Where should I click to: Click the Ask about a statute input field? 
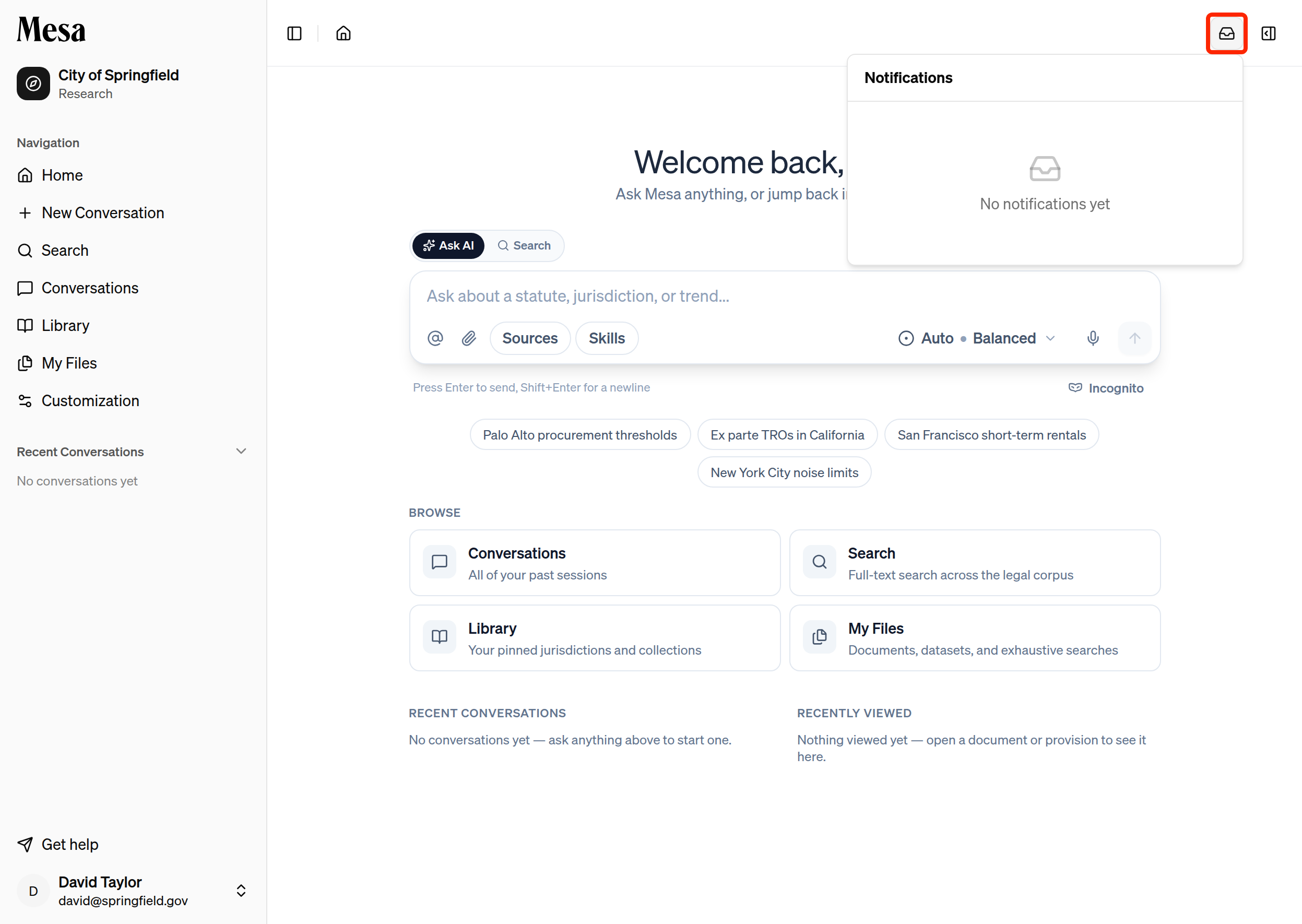(x=784, y=297)
